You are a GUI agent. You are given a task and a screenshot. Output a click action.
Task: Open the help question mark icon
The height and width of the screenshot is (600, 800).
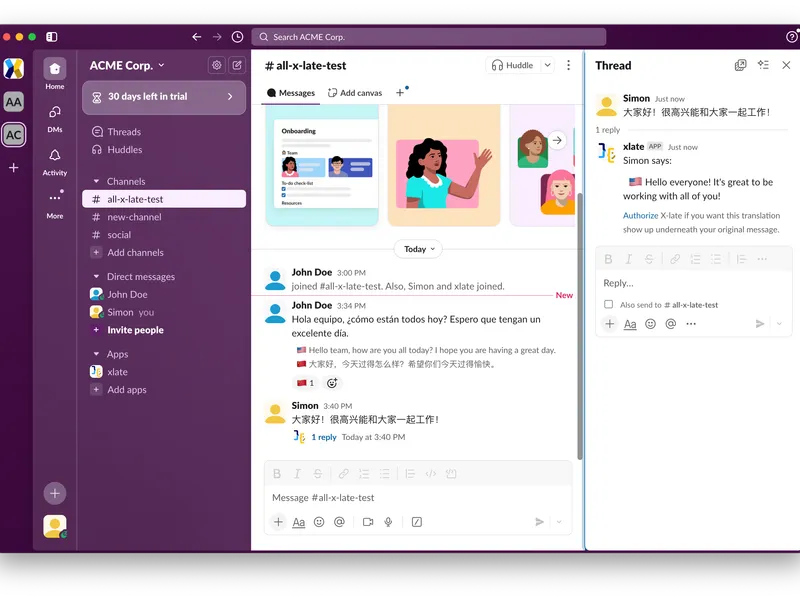(792, 37)
